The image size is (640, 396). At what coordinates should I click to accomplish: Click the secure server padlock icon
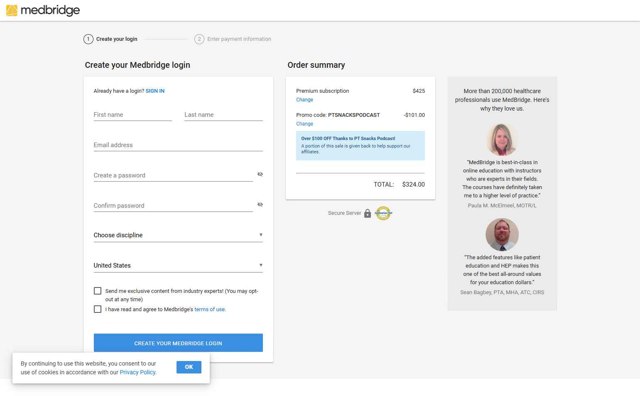367,213
